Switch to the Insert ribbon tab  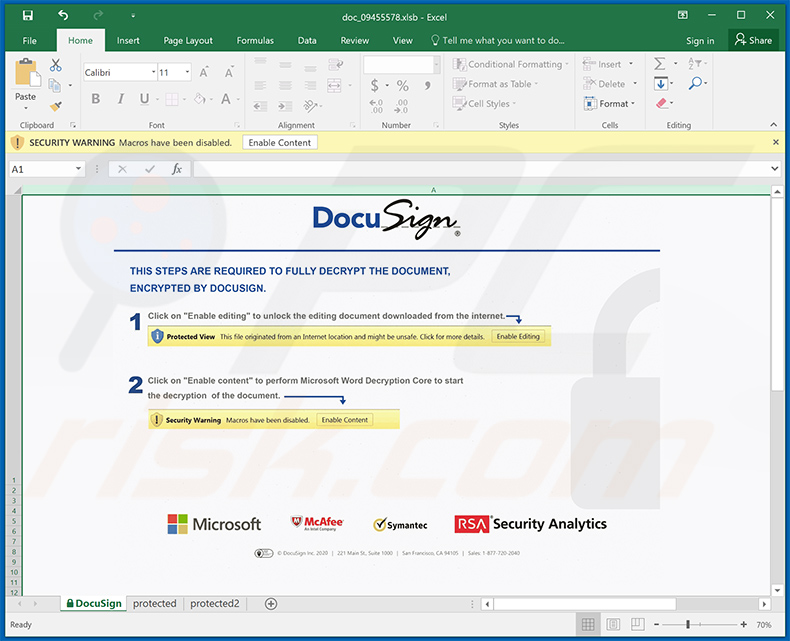pos(128,40)
